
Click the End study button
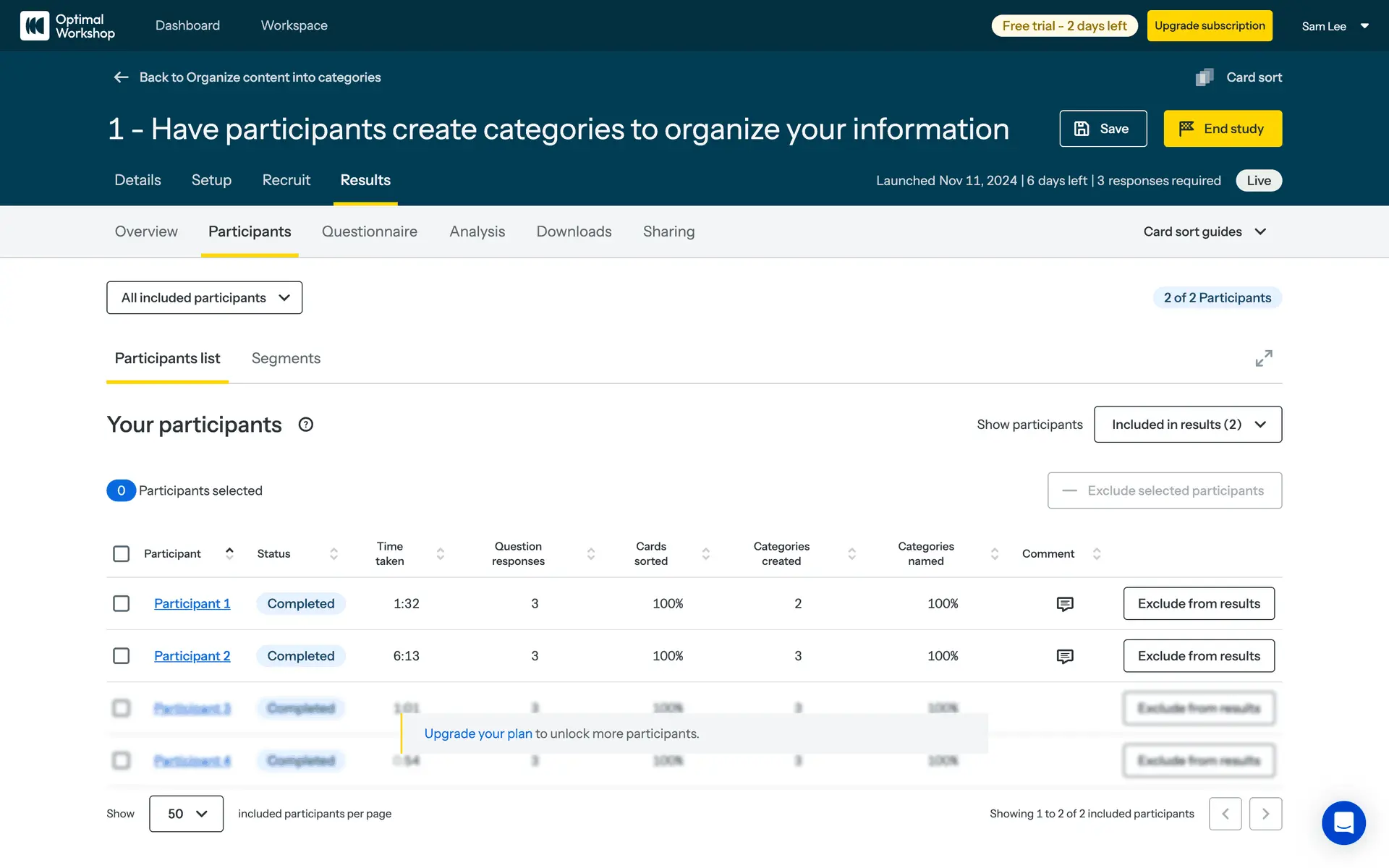[1222, 129]
